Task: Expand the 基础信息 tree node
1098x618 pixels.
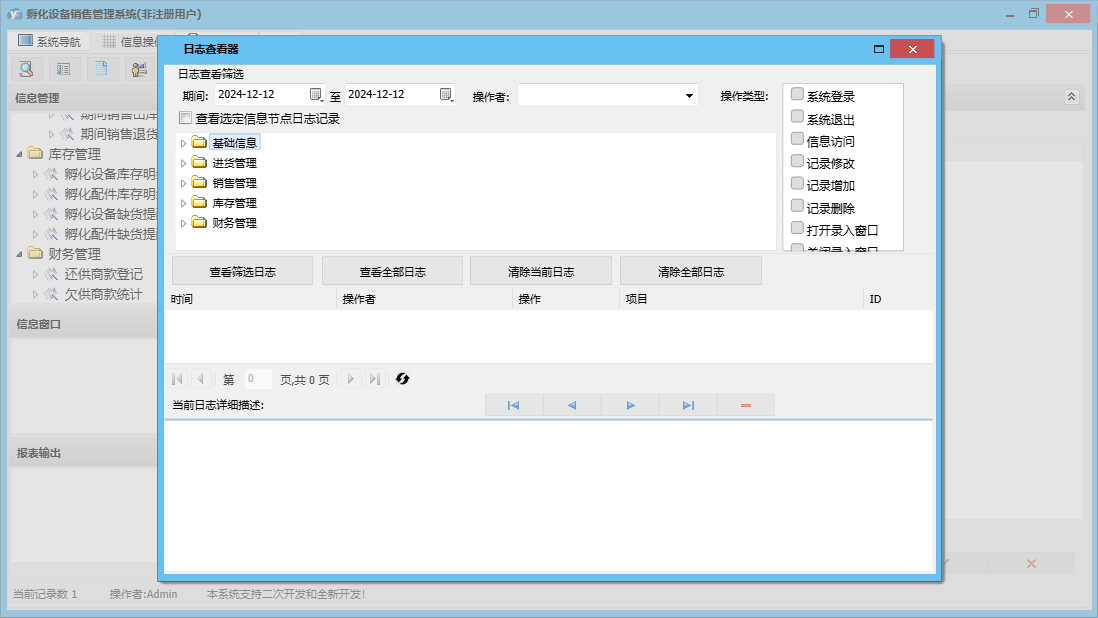Action: tap(183, 143)
